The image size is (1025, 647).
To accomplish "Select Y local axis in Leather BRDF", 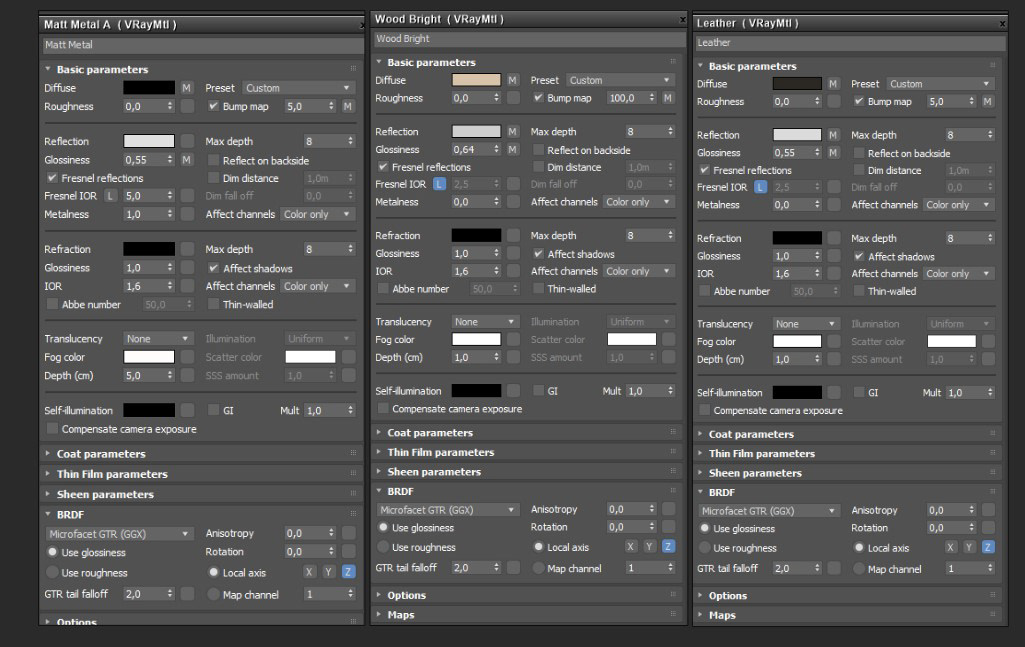I will [x=969, y=547].
